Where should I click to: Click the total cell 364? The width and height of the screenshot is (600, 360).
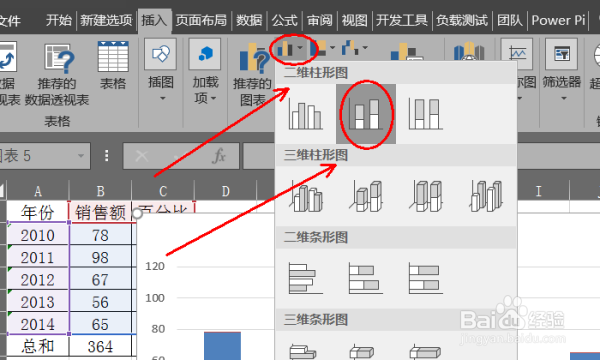pyautogui.click(x=100, y=347)
